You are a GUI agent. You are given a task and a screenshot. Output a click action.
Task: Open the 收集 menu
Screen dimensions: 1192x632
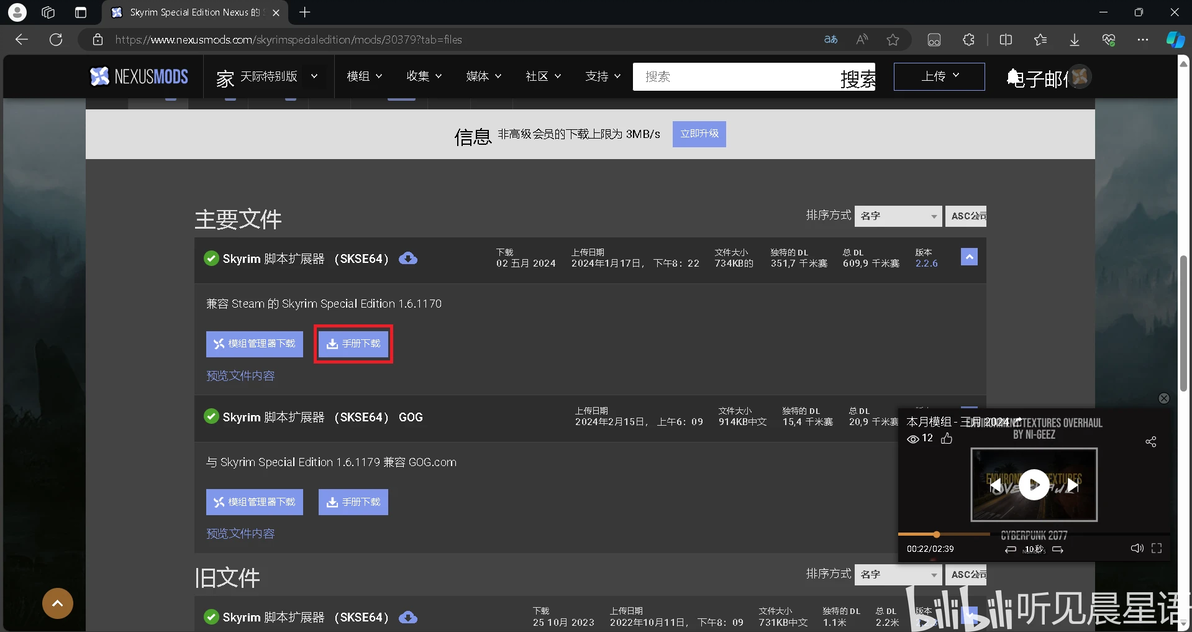(423, 76)
